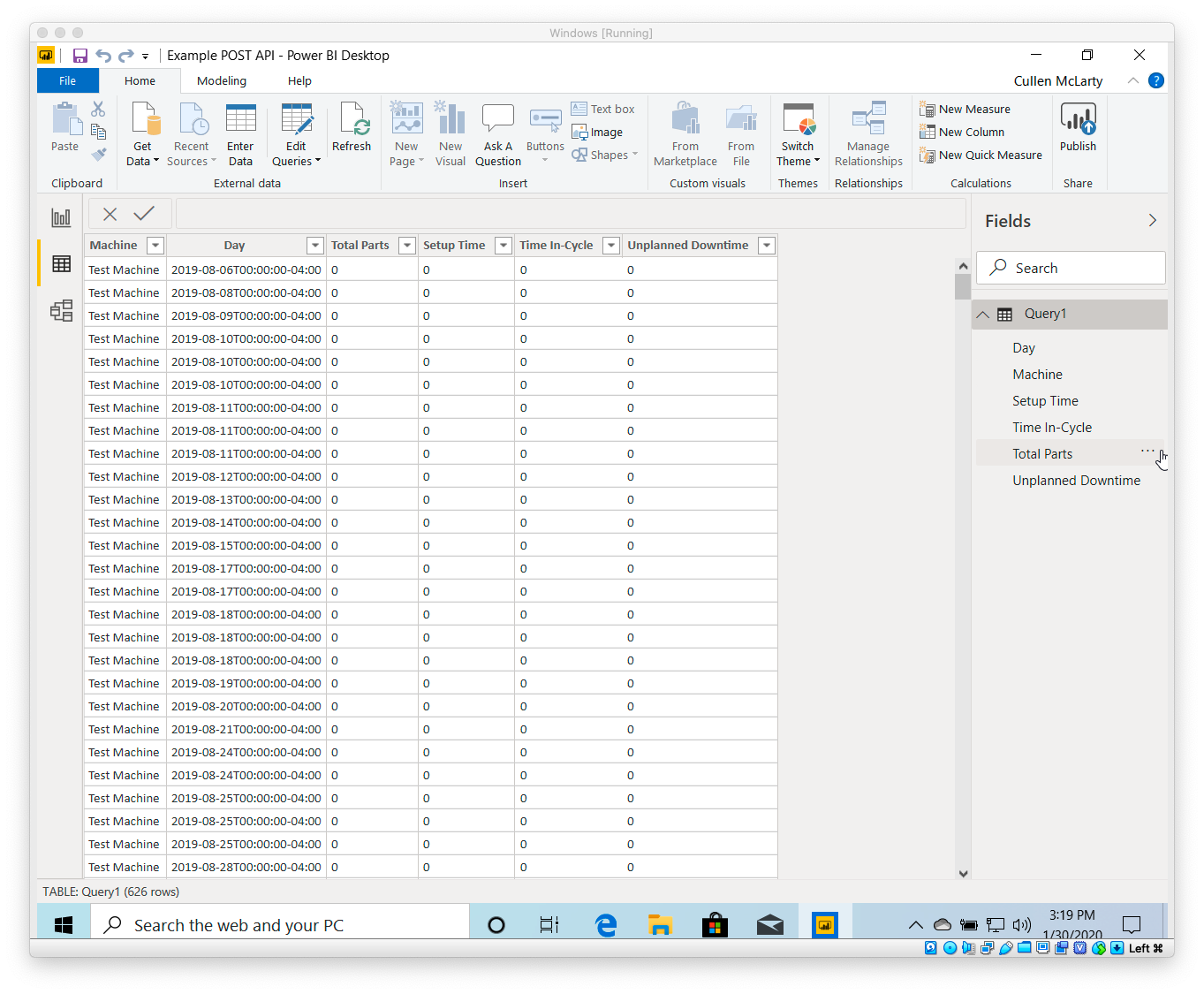The image size is (1204, 994).
Task: Select the Time In-Cycle field
Action: pos(1052,428)
